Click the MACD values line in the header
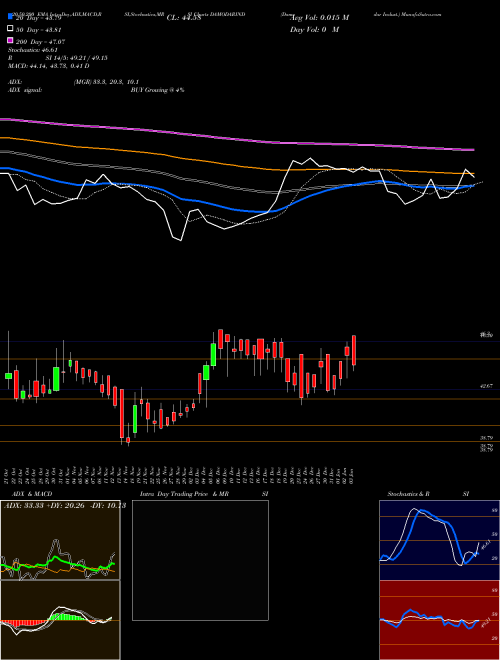Image resolution: width=500 pixels, height=660 pixels. pos(48,66)
